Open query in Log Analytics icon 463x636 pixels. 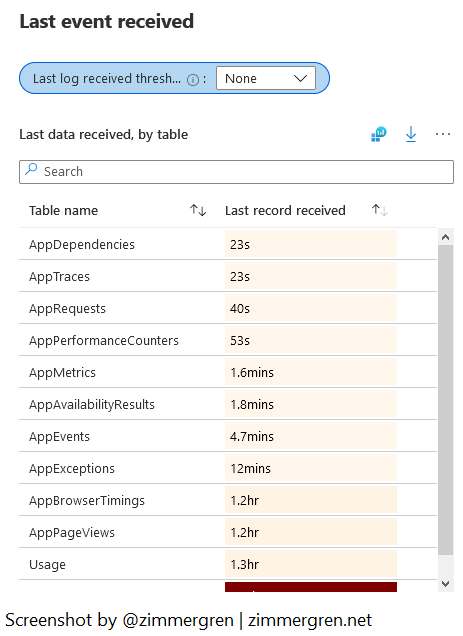pos(379,134)
